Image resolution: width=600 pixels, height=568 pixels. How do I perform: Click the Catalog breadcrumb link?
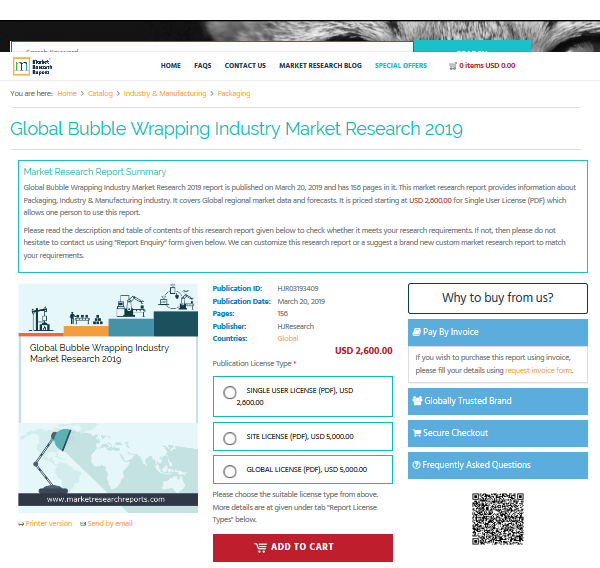click(100, 93)
